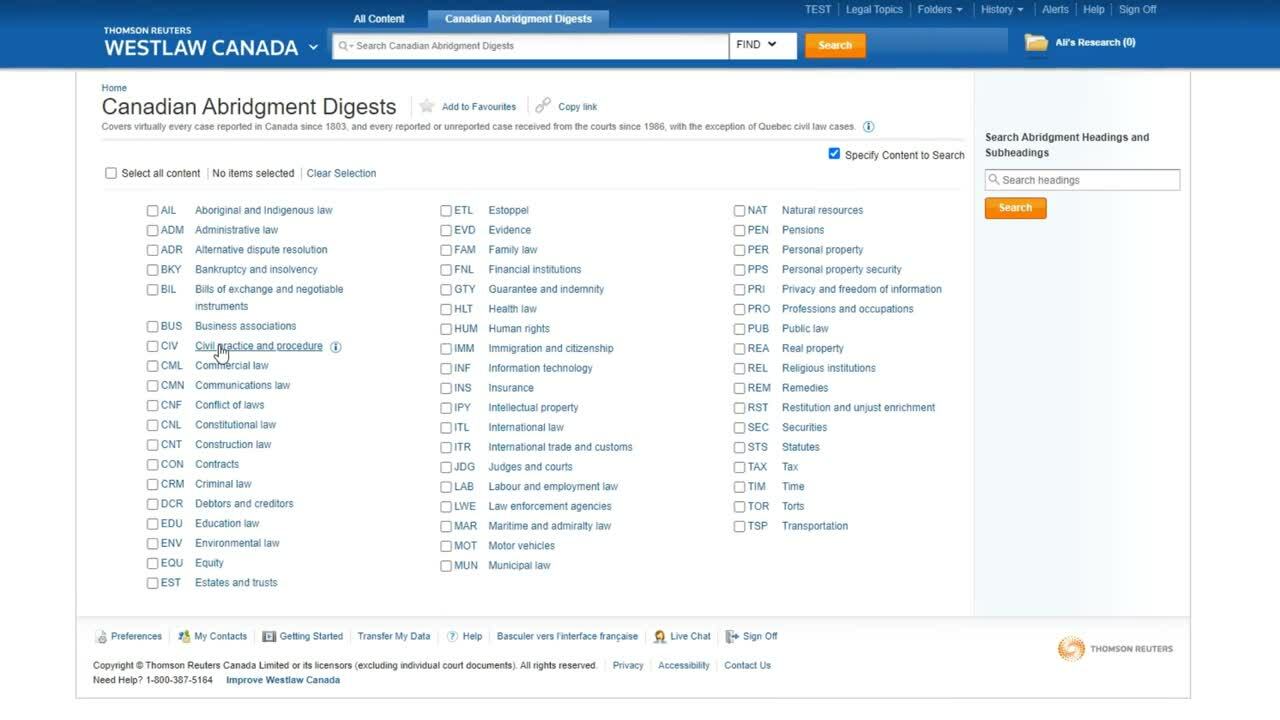Check the FAM Family law checkbox
The width and height of the screenshot is (1280, 720).
coord(446,250)
